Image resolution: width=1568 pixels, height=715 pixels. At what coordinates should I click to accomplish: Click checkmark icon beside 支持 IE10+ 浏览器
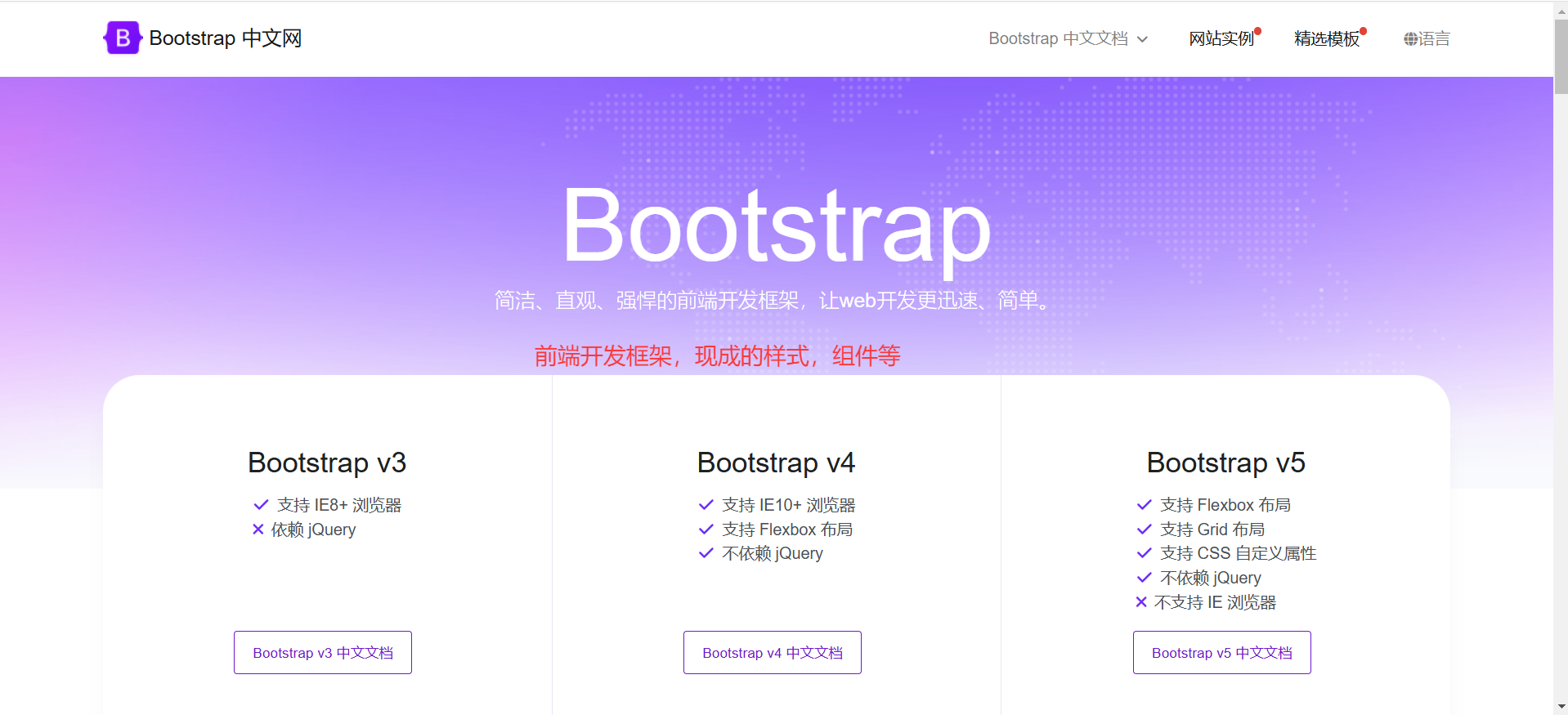[x=706, y=505]
